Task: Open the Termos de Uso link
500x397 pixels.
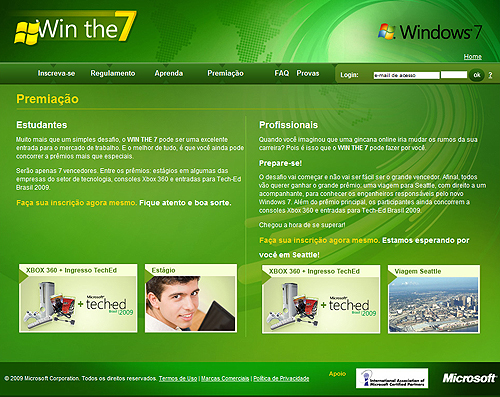Action: coord(178,379)
